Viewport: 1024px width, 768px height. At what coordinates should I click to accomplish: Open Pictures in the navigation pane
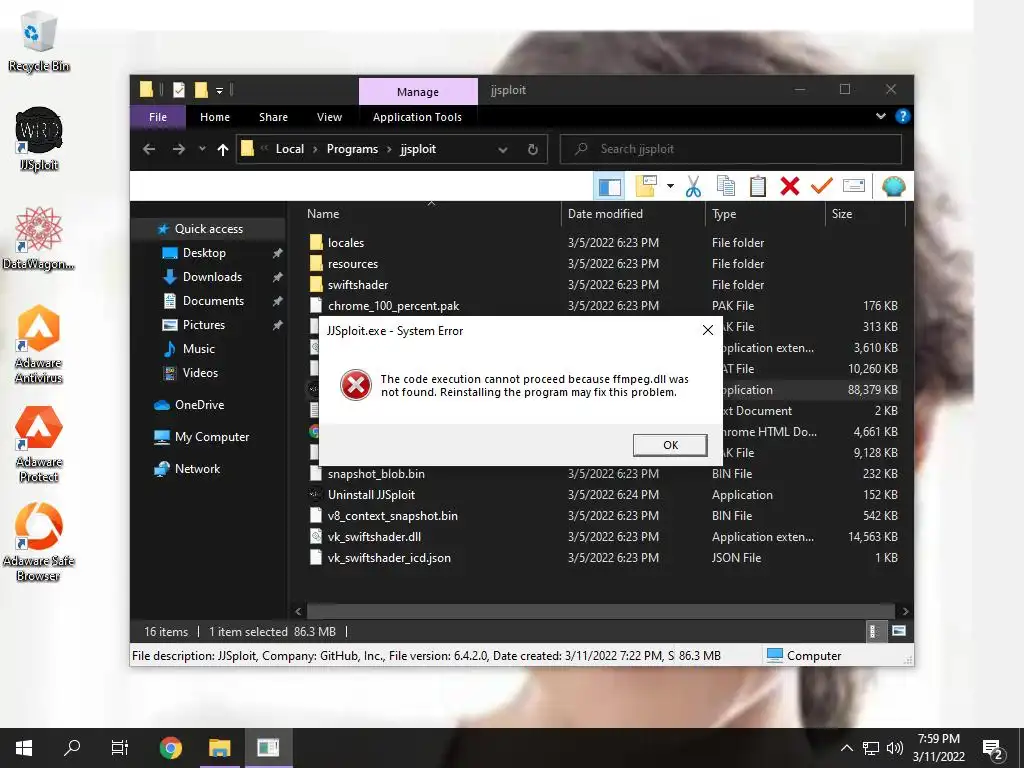(x=204, y=325)
